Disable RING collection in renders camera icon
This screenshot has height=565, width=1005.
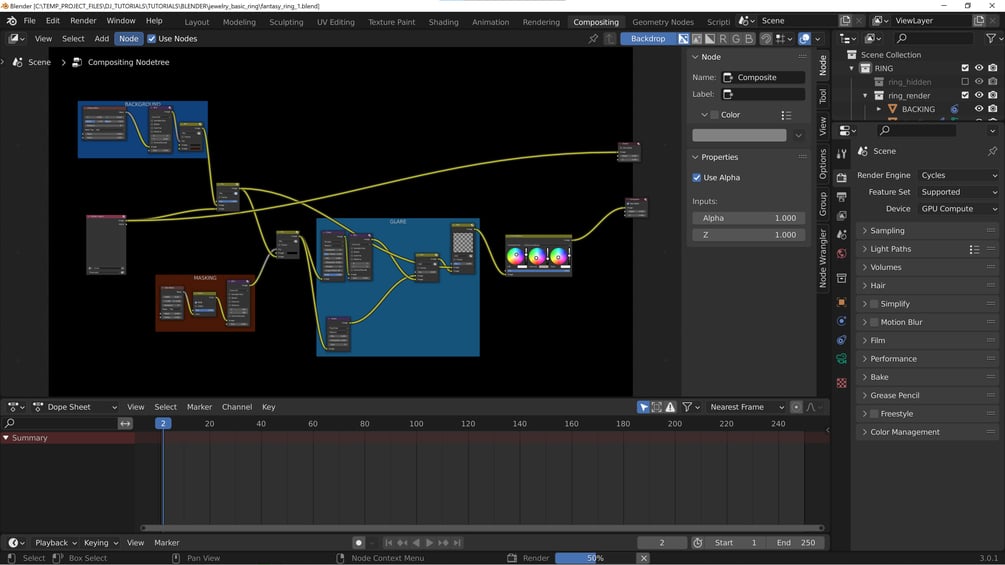coord(992,68)
